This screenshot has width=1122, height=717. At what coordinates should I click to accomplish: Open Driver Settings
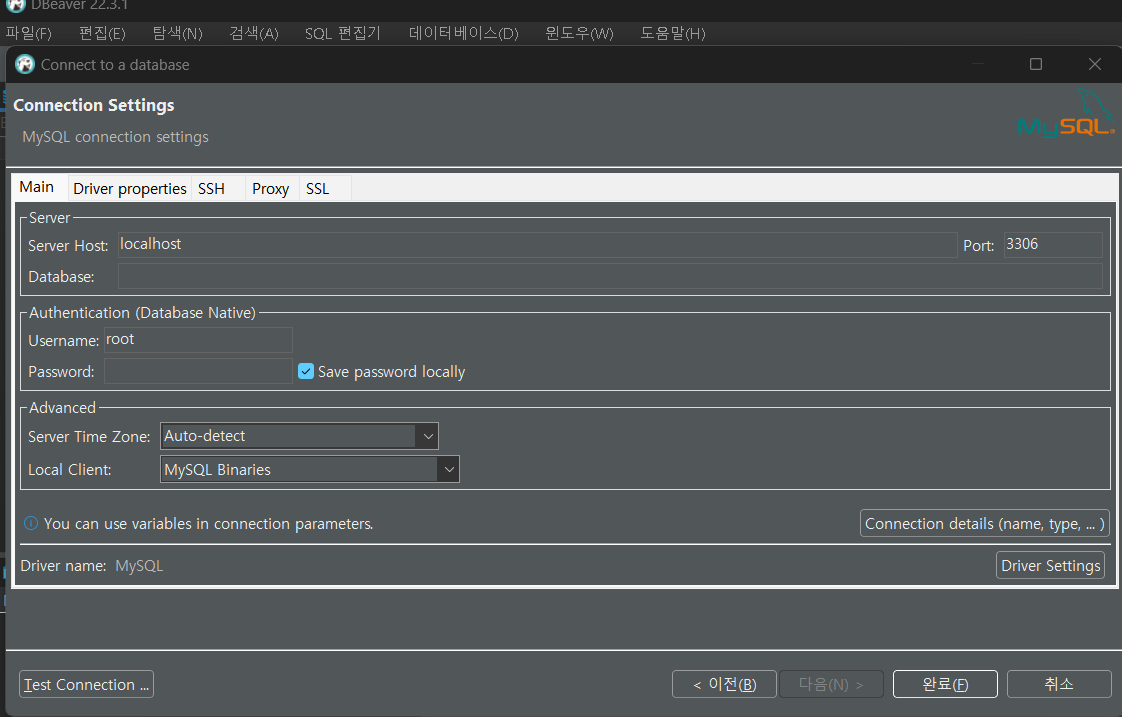pyautogui.click(x=1050, y=565)
